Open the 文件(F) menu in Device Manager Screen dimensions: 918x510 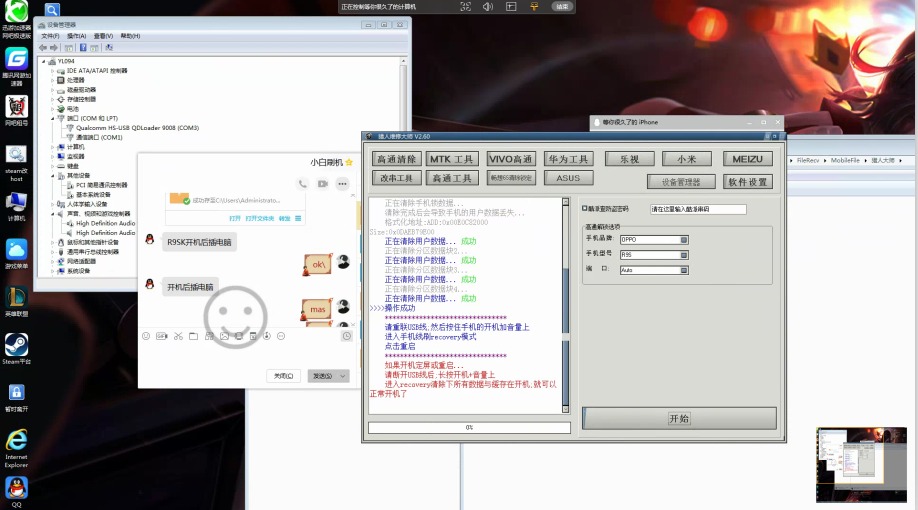tap(50, 36)
